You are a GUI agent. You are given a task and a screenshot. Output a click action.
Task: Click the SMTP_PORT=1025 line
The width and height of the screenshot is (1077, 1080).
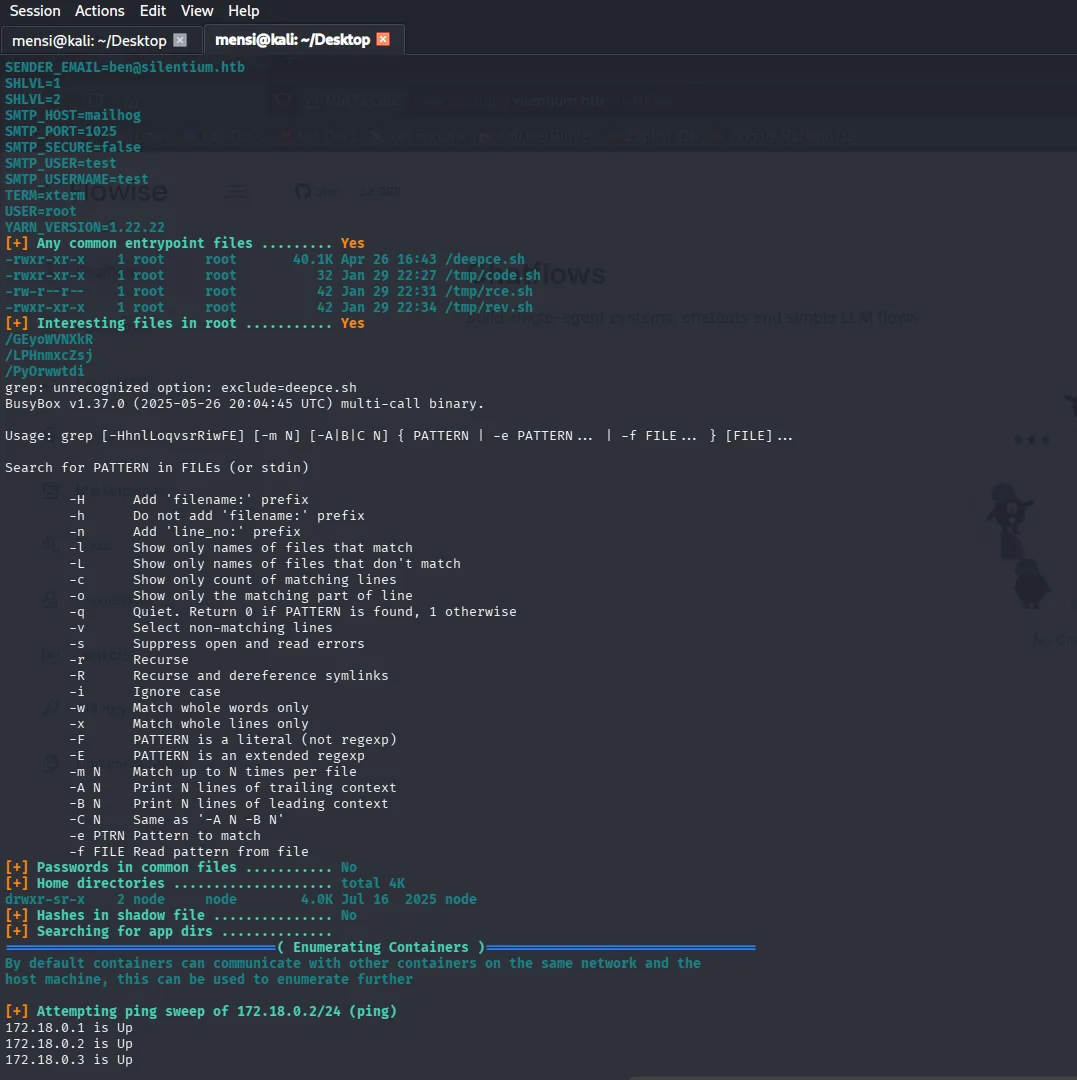[61, 131]
